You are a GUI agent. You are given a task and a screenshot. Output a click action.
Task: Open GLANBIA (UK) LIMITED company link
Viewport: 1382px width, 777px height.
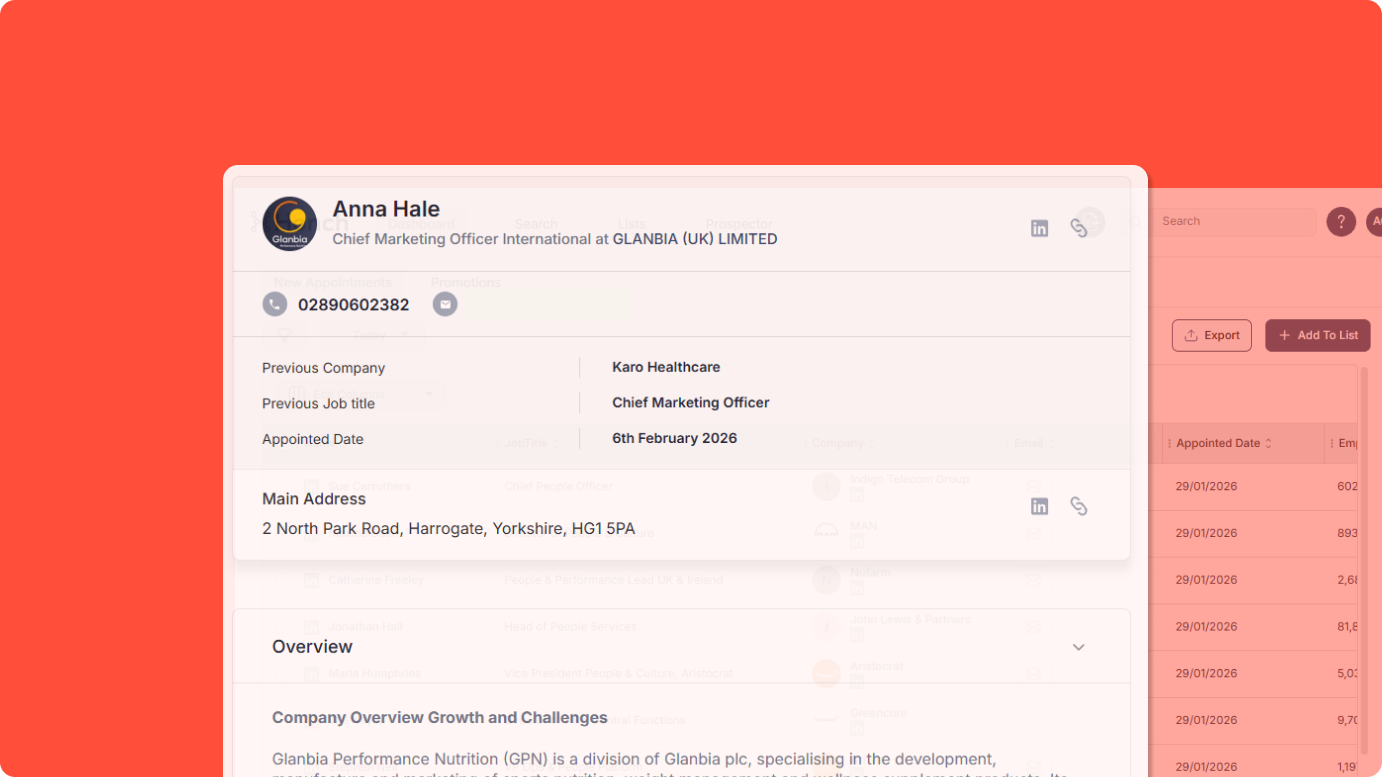click(695, 239)
